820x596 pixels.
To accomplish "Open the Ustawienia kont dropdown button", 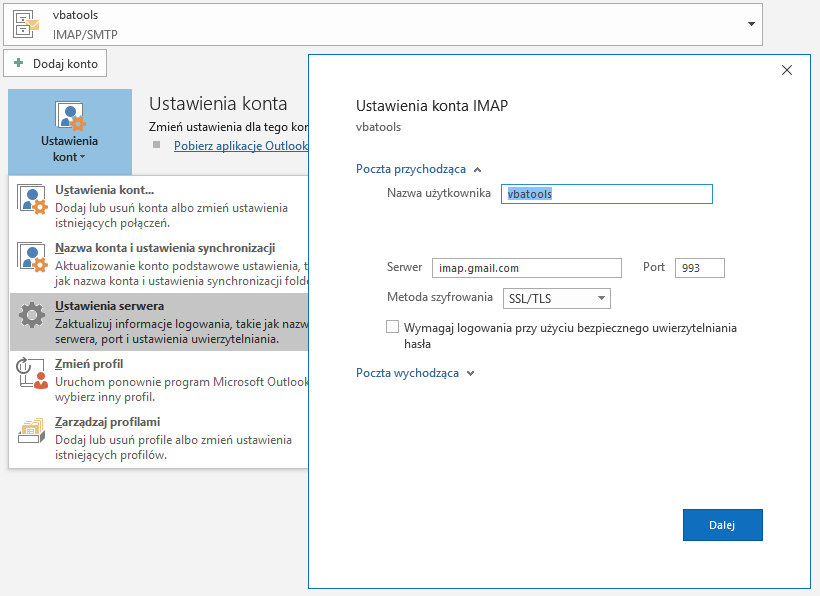I will click(70, 132).
